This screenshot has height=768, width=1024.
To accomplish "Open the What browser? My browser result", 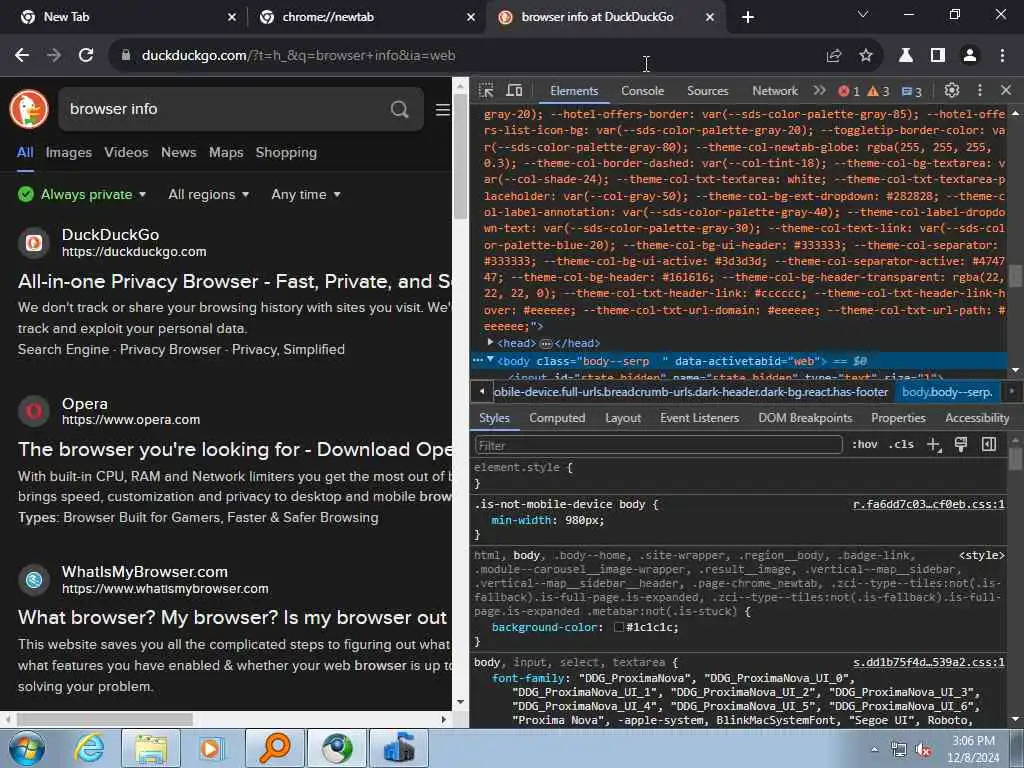I will click(x=232, y=617).
